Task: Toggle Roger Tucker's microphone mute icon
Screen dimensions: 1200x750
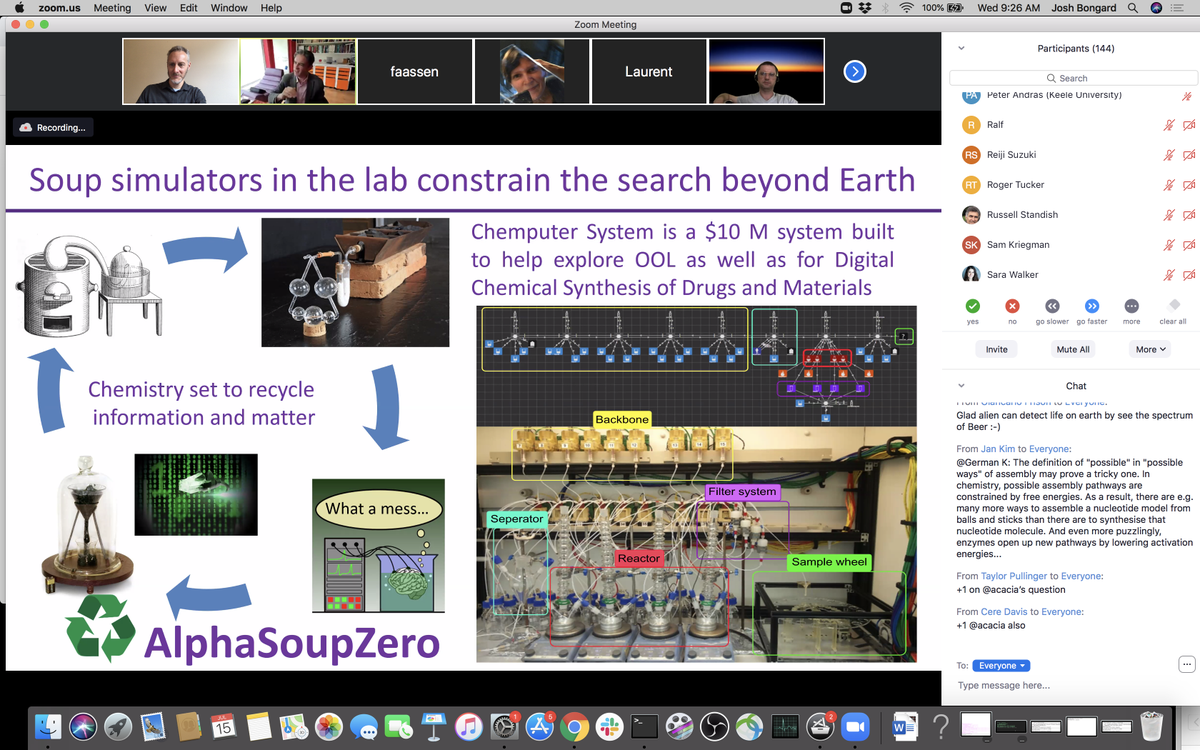Action: (1167, 185)
